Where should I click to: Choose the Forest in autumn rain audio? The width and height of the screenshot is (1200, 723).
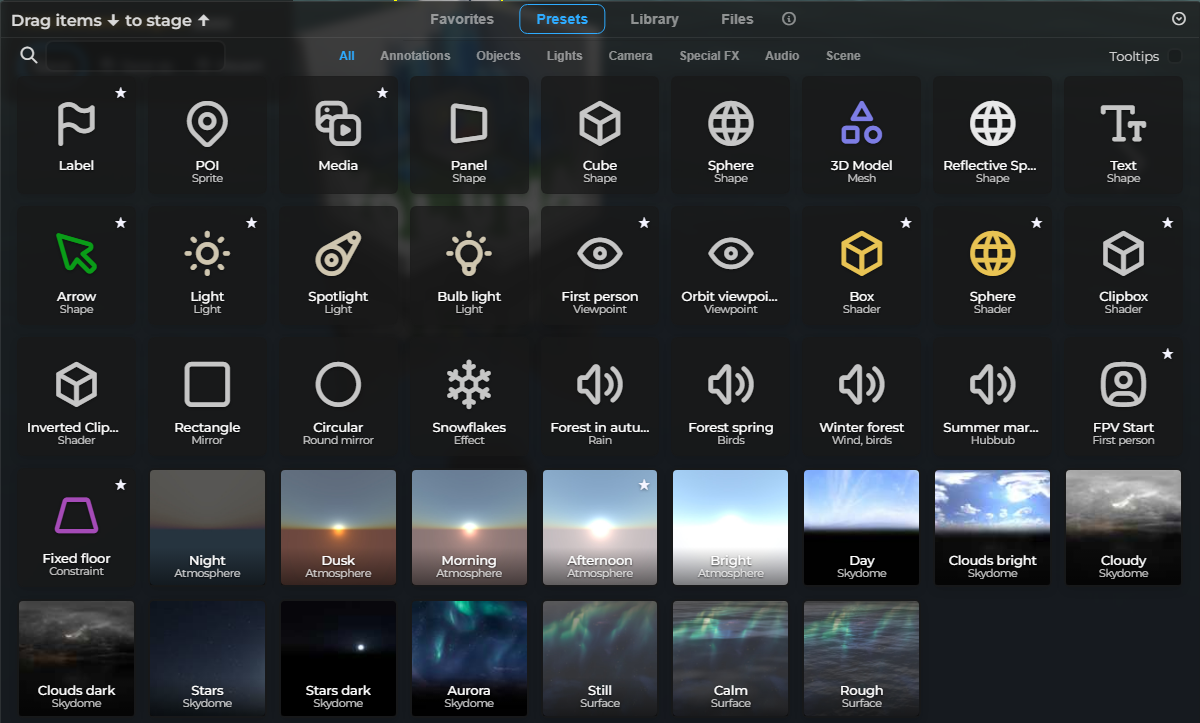coord(600,397)
